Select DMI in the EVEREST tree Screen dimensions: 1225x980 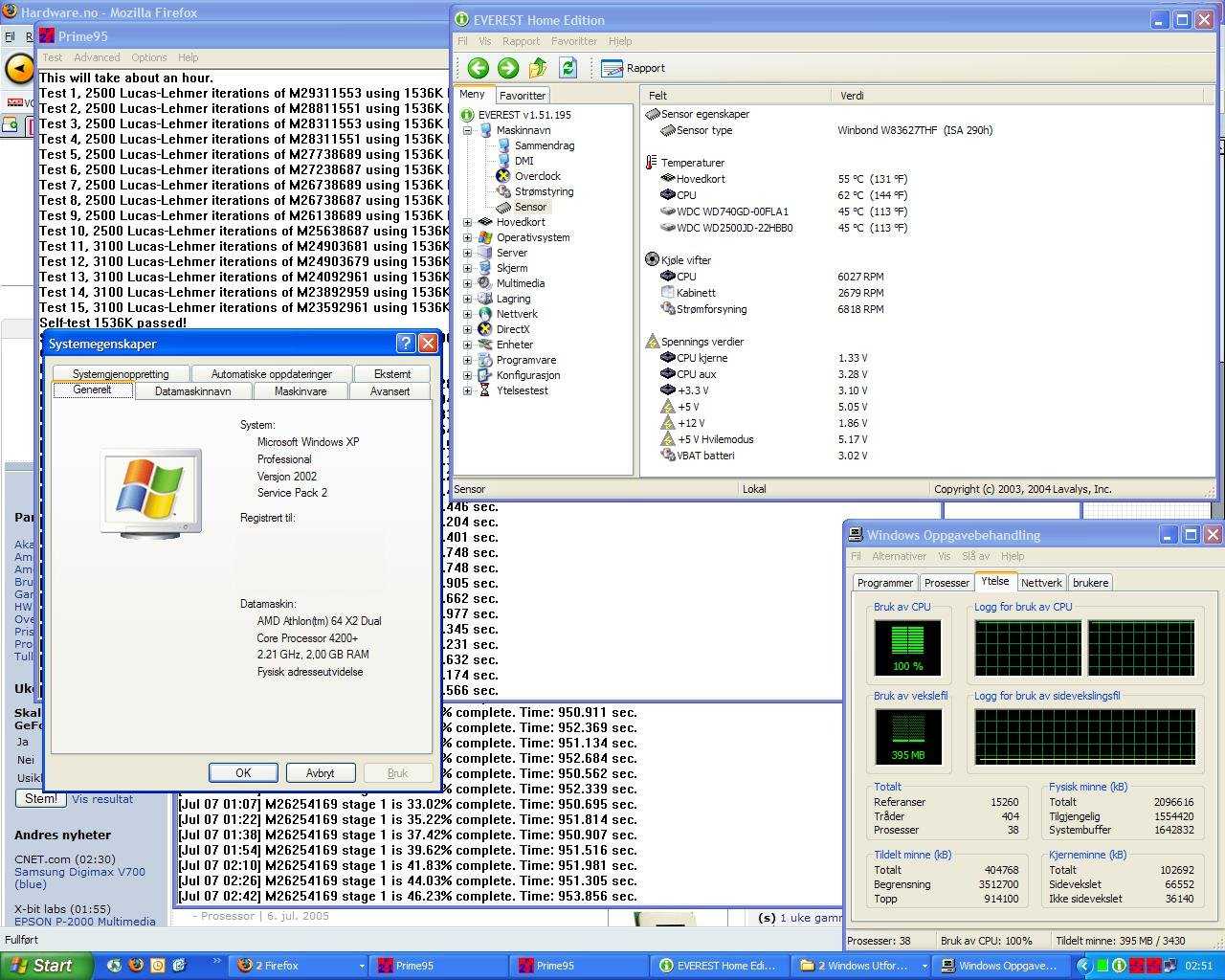pyautogui.click(x=523, y=161)
